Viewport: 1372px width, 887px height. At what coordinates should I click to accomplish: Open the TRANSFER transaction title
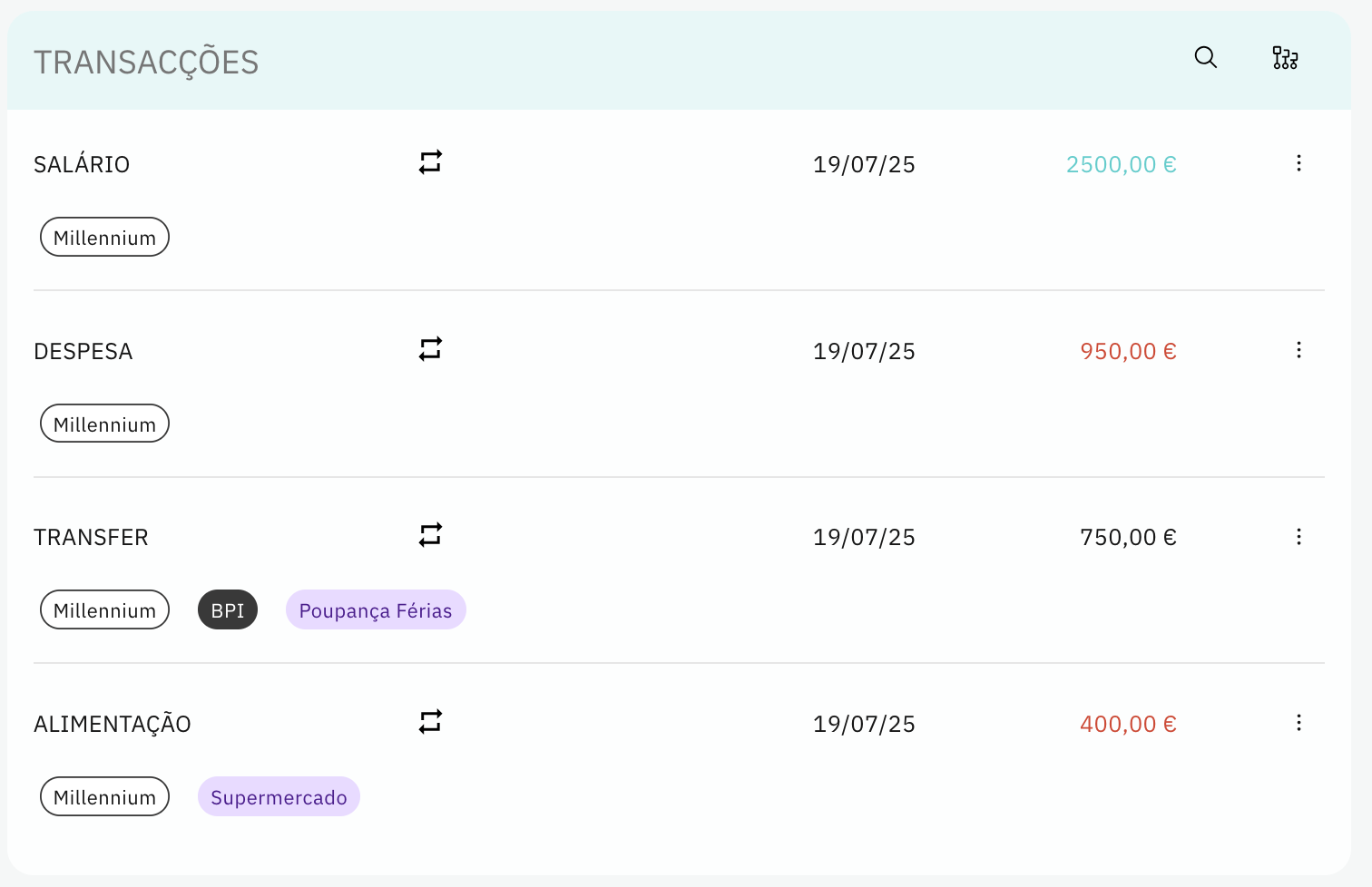[91, 538]
